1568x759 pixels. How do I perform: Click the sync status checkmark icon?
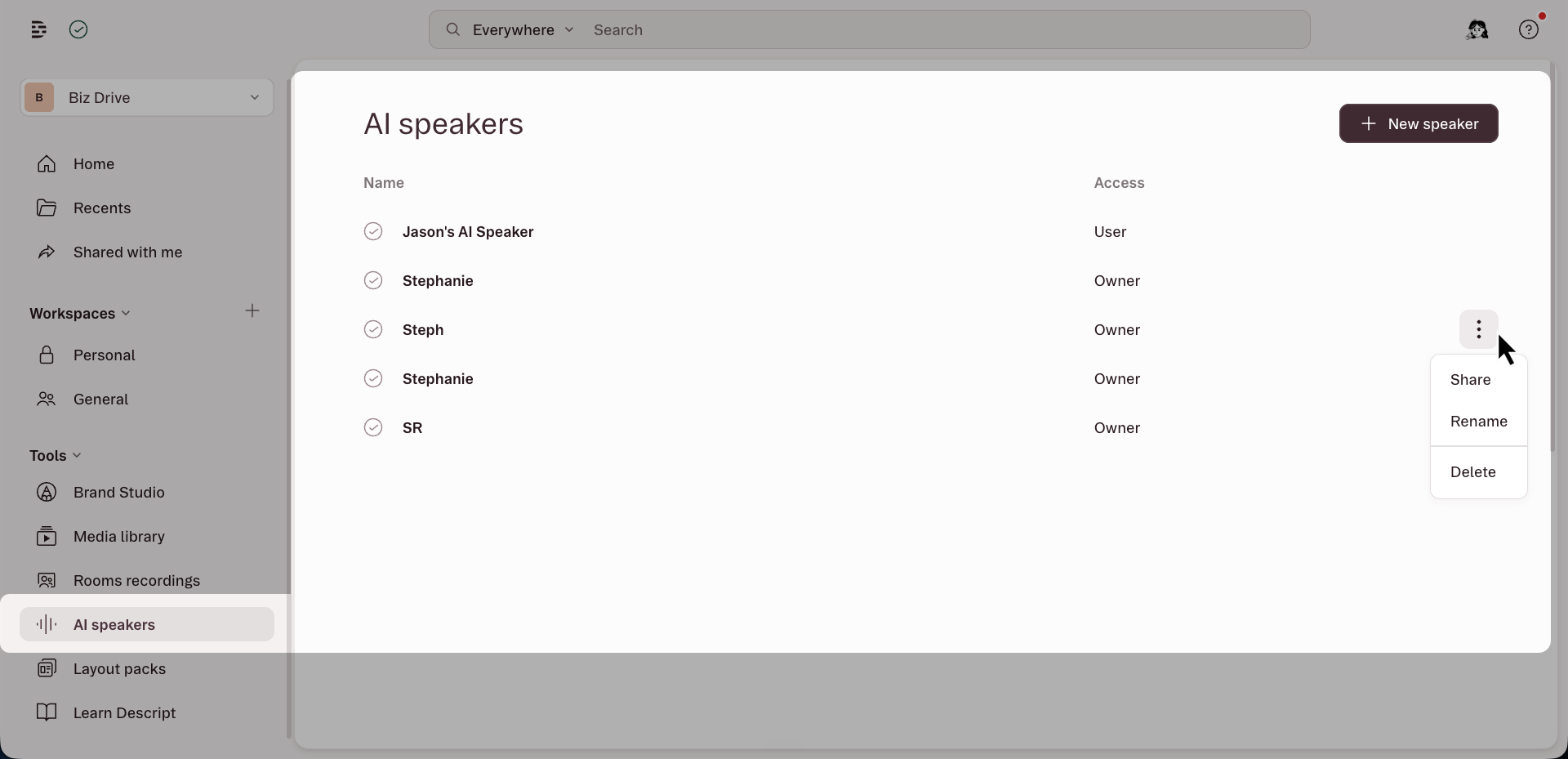tap(78, 29)
